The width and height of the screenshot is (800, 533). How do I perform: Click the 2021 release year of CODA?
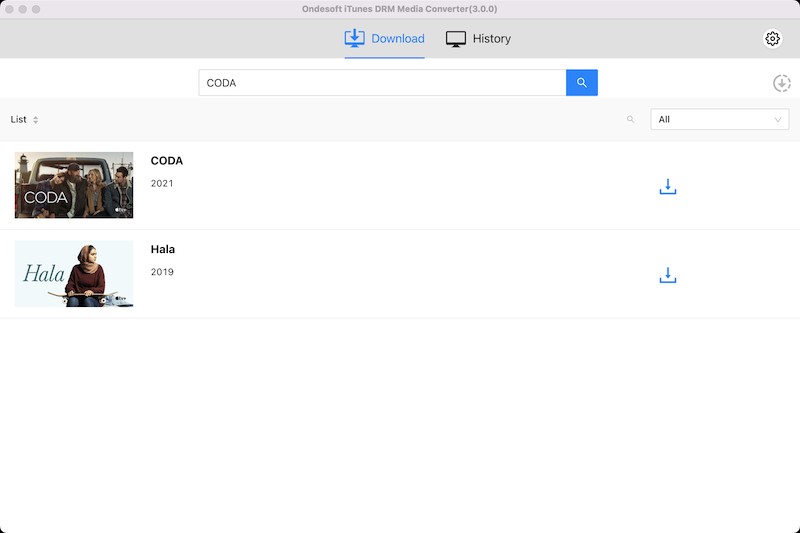pyautogui.click(x=162, y=184)
